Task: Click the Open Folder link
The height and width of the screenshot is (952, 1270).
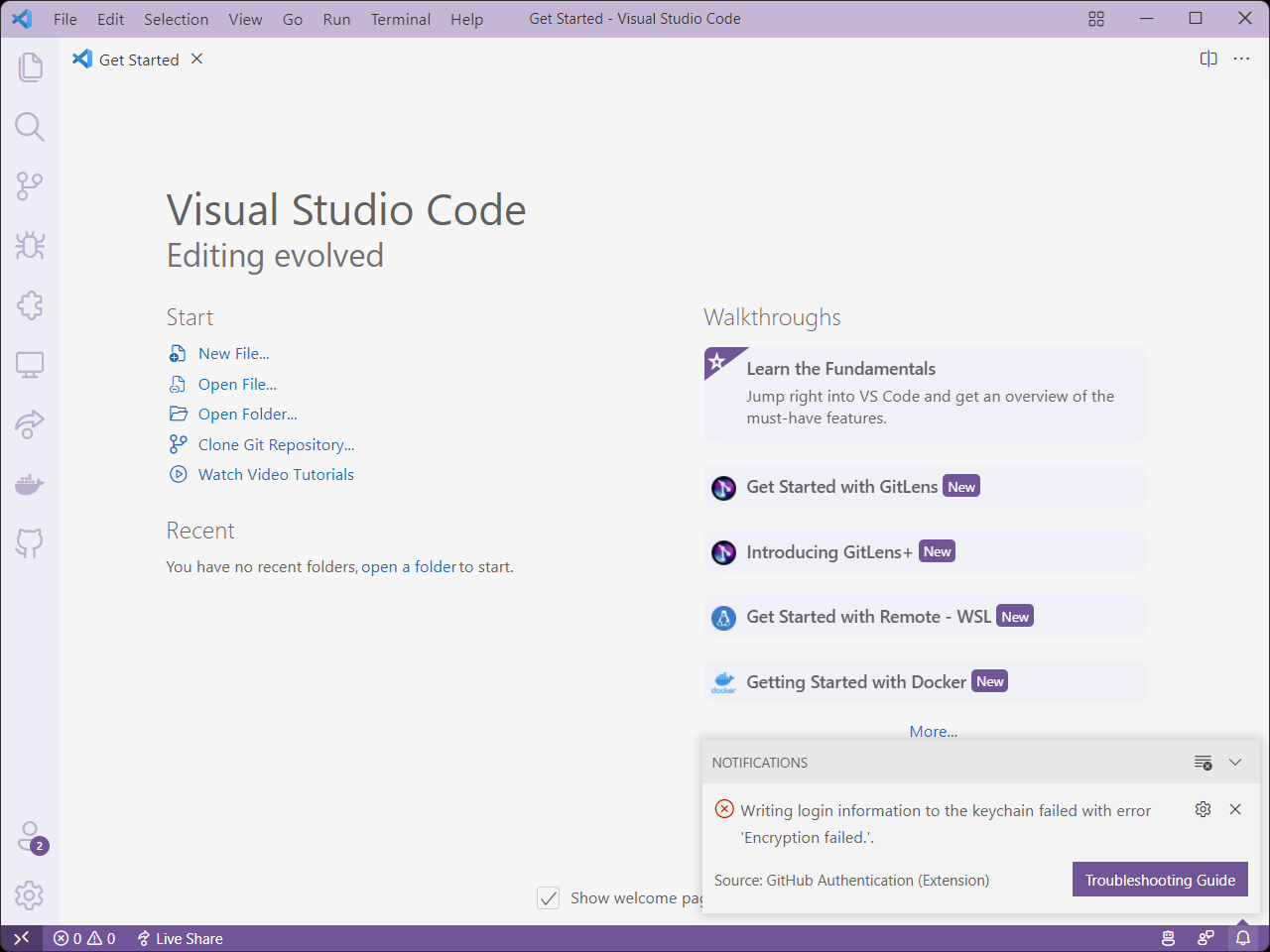Action: click(248, 415)
